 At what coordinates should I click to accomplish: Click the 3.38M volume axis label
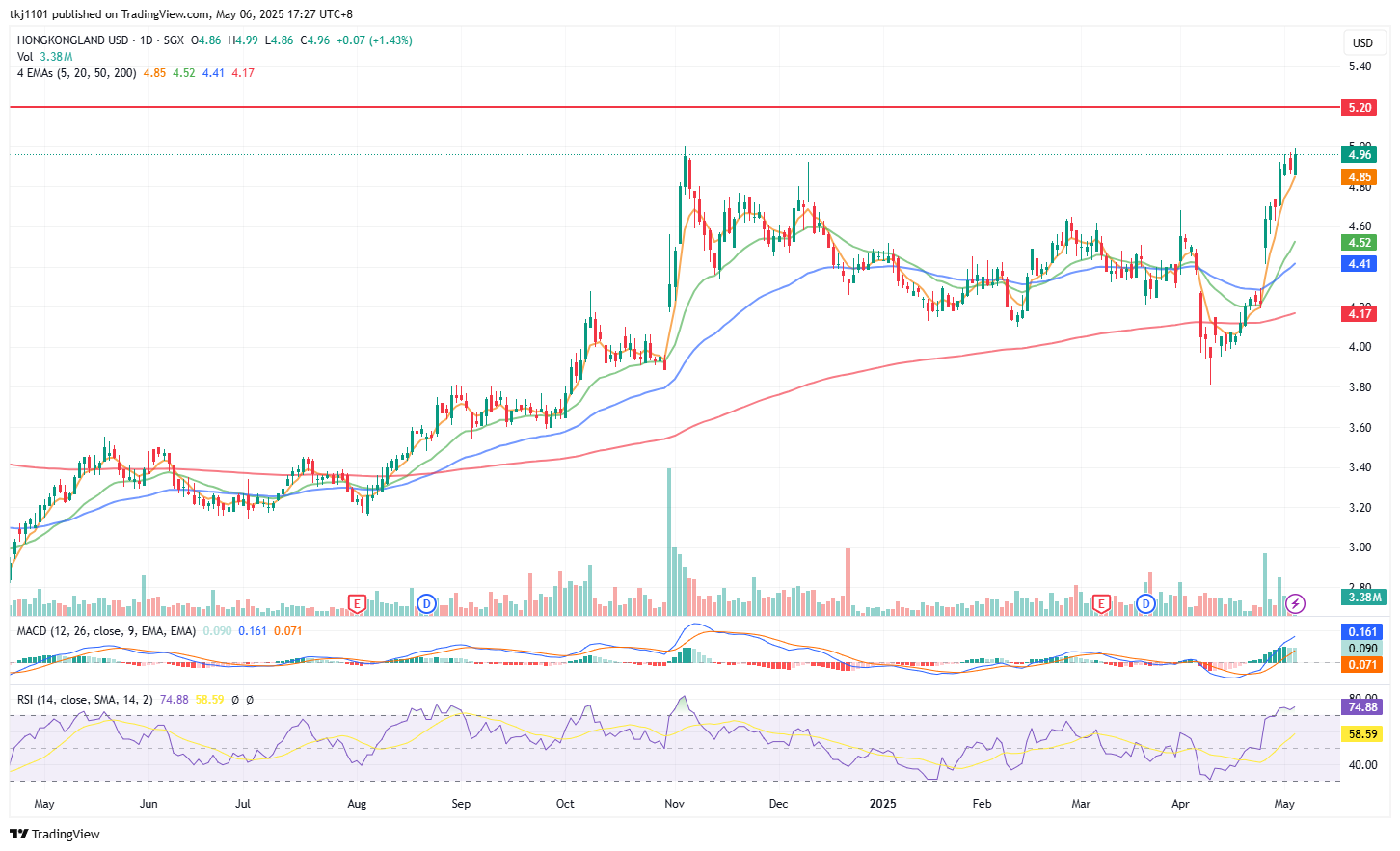1363,598
